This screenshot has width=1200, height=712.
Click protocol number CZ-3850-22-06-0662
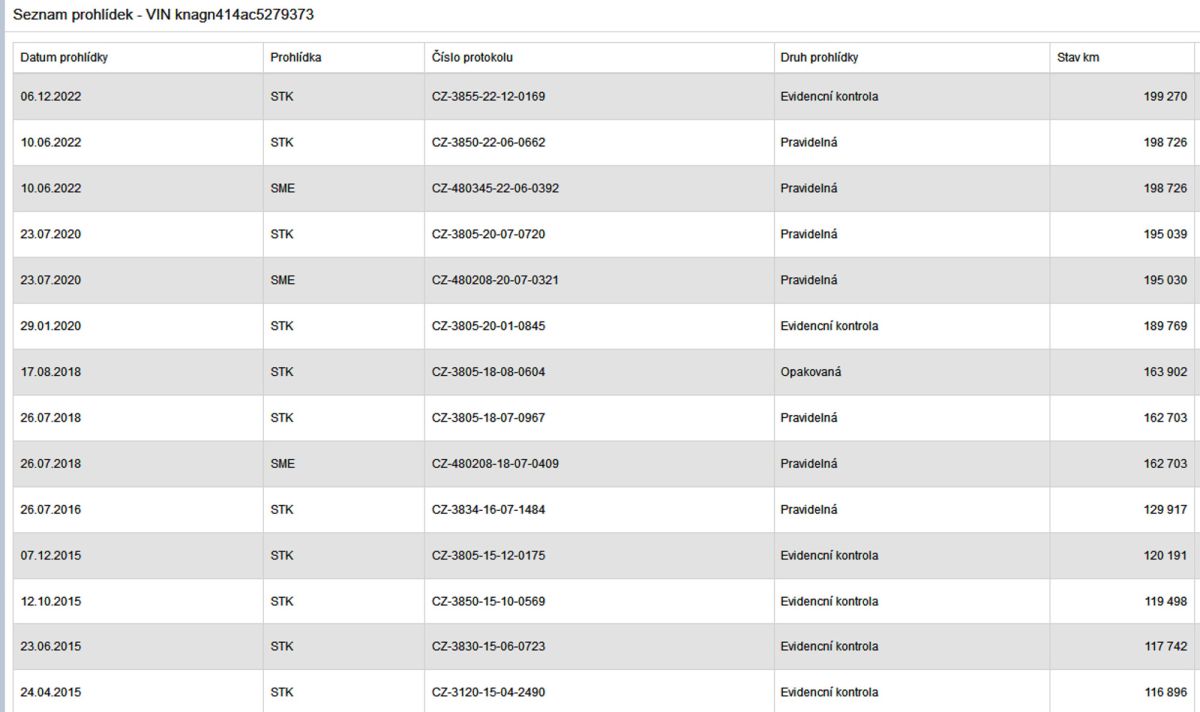pyautogui.click(x=488, y=143)
